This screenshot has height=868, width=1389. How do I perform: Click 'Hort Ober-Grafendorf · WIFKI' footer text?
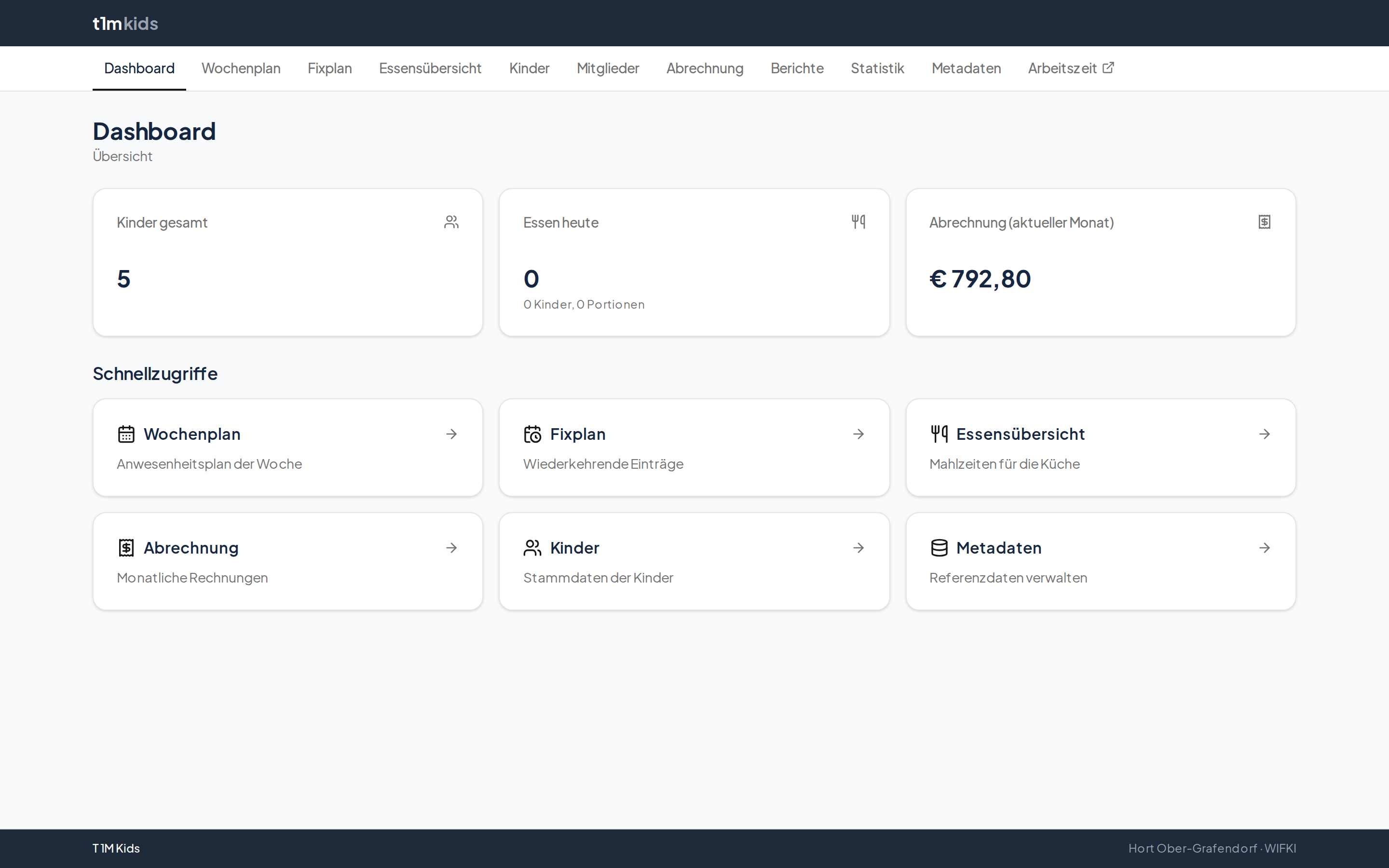point(1212,848)
